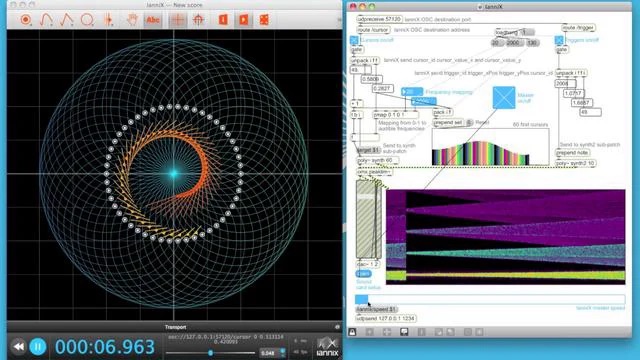The height and width of the screenshot is (360, 640).
Task: Click the colorful 60 first cursors multislider
Action: (491, 147)
